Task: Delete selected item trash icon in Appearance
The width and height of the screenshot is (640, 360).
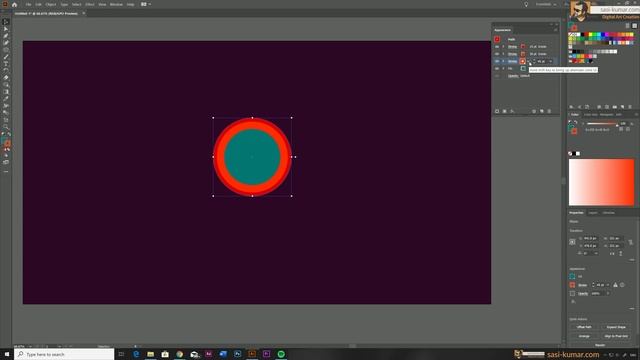Action: pyautogui.click(x=549, y=111)
